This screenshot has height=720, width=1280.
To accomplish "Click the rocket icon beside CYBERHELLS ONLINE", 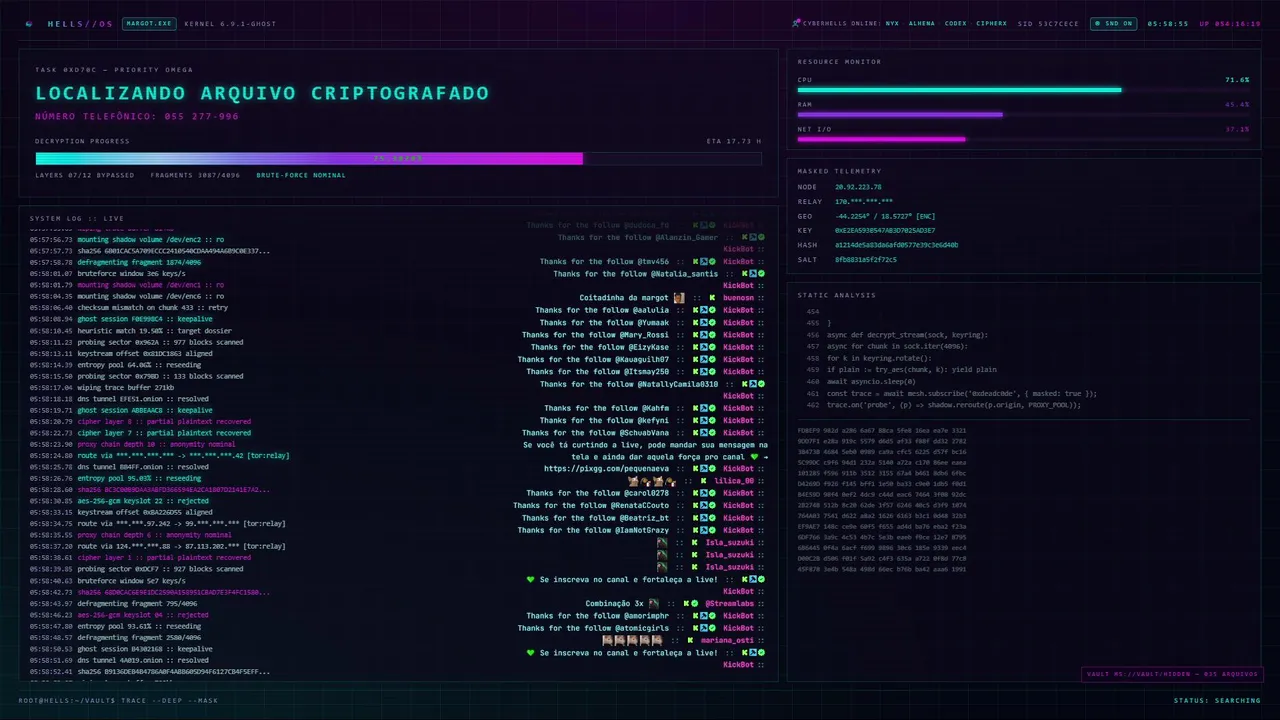I will (x=796, y=23).
